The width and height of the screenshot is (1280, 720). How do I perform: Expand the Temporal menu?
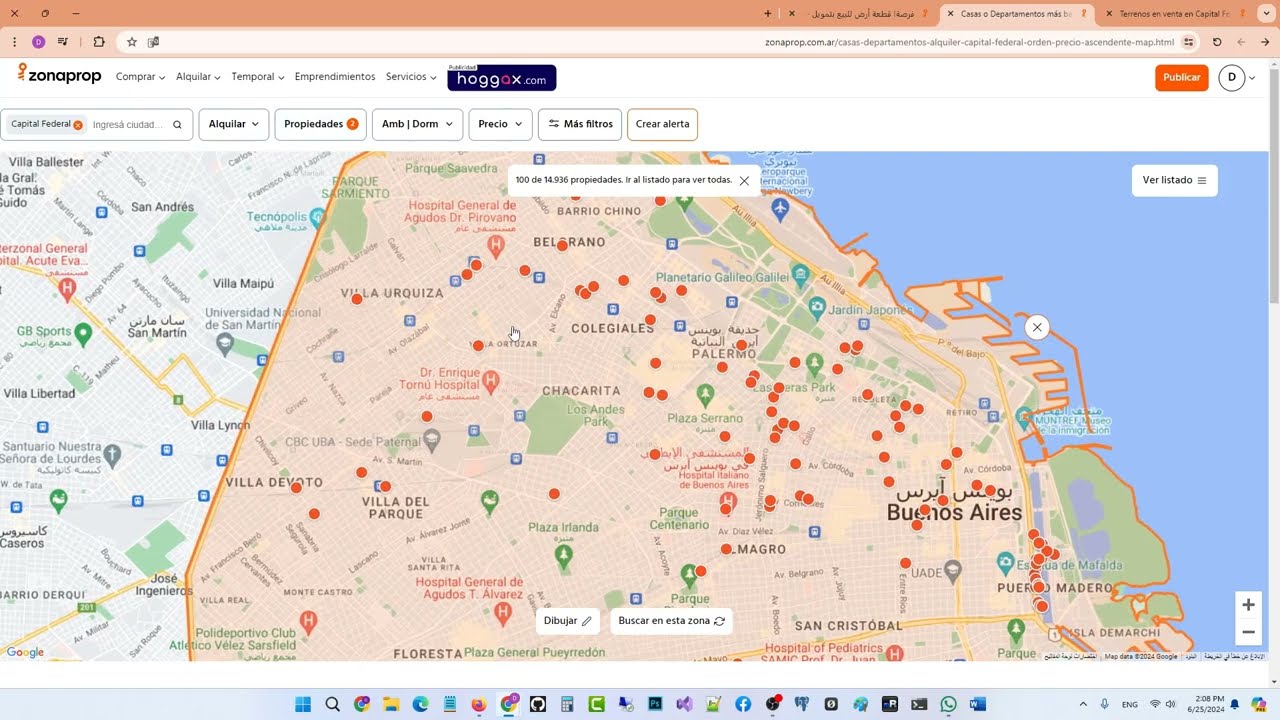coord(257,77)
